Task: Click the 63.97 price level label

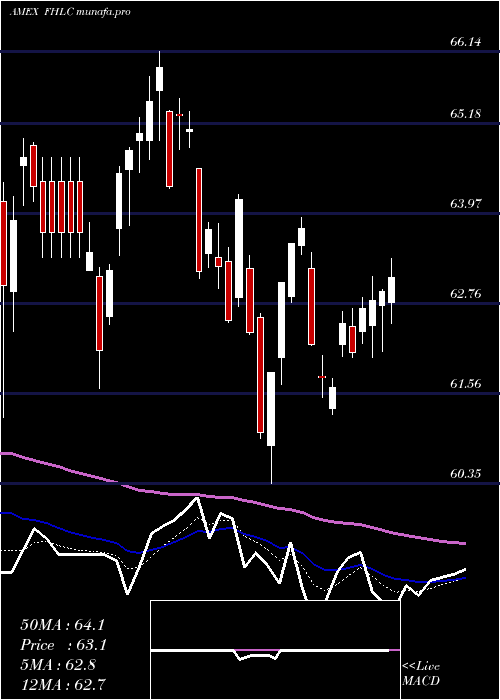Action: [466, 204]
